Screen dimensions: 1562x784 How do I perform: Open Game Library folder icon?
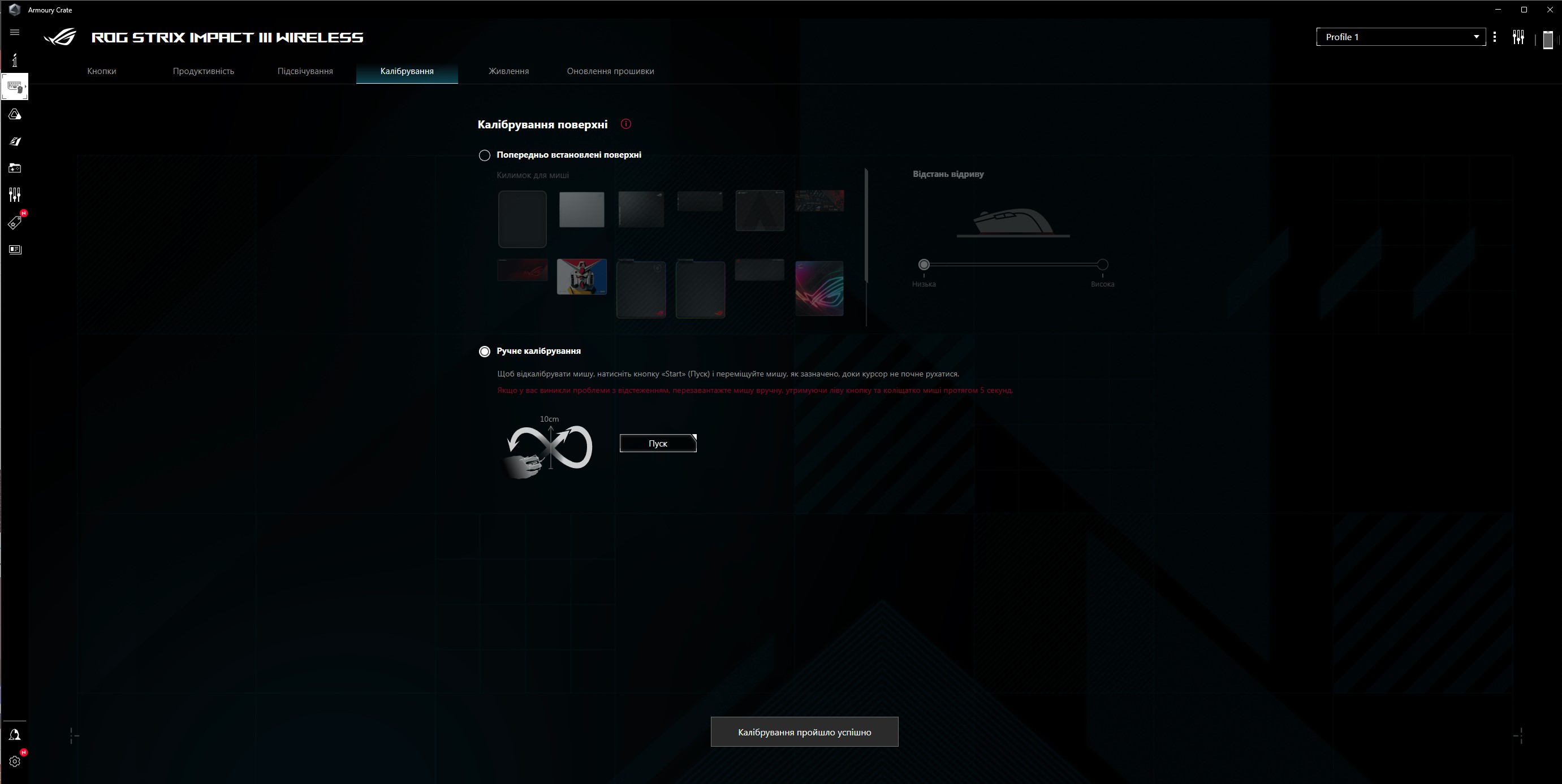(x=15, y=168)
